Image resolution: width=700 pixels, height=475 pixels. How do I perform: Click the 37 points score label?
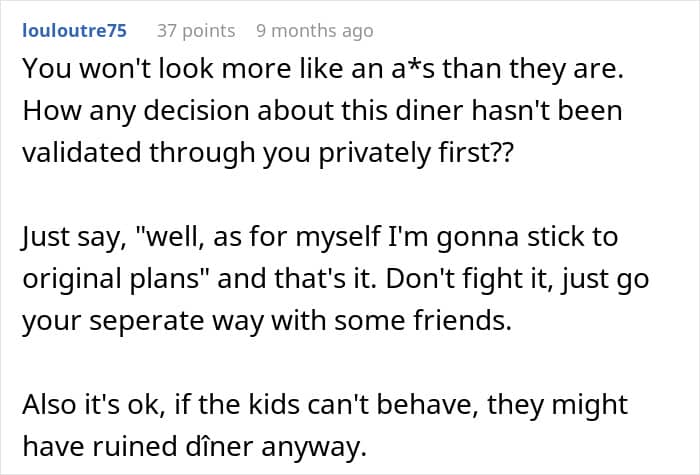pyautogui.click(x=196, y=31)
